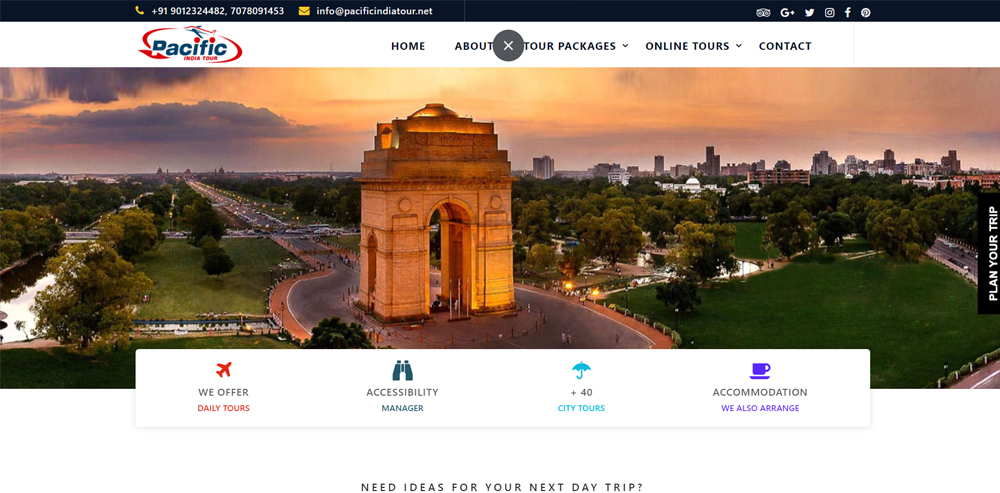This screenshot has height=493, width=1000.
Task: Click the Manager label under Accessibility
Action: pyautogui.click(x=402, y=408)
